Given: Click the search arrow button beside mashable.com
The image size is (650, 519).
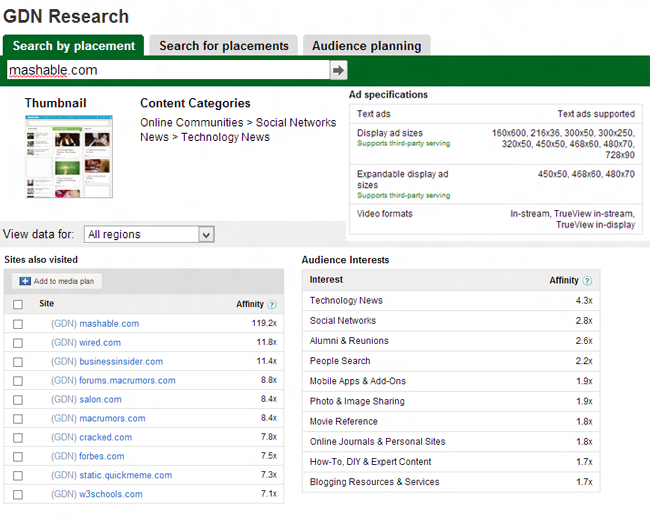Looking at the screenshot, I should 338,70.
